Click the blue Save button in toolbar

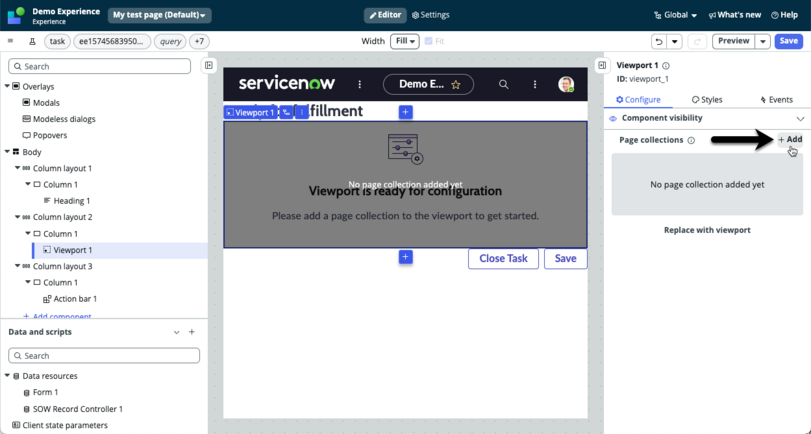788,41
